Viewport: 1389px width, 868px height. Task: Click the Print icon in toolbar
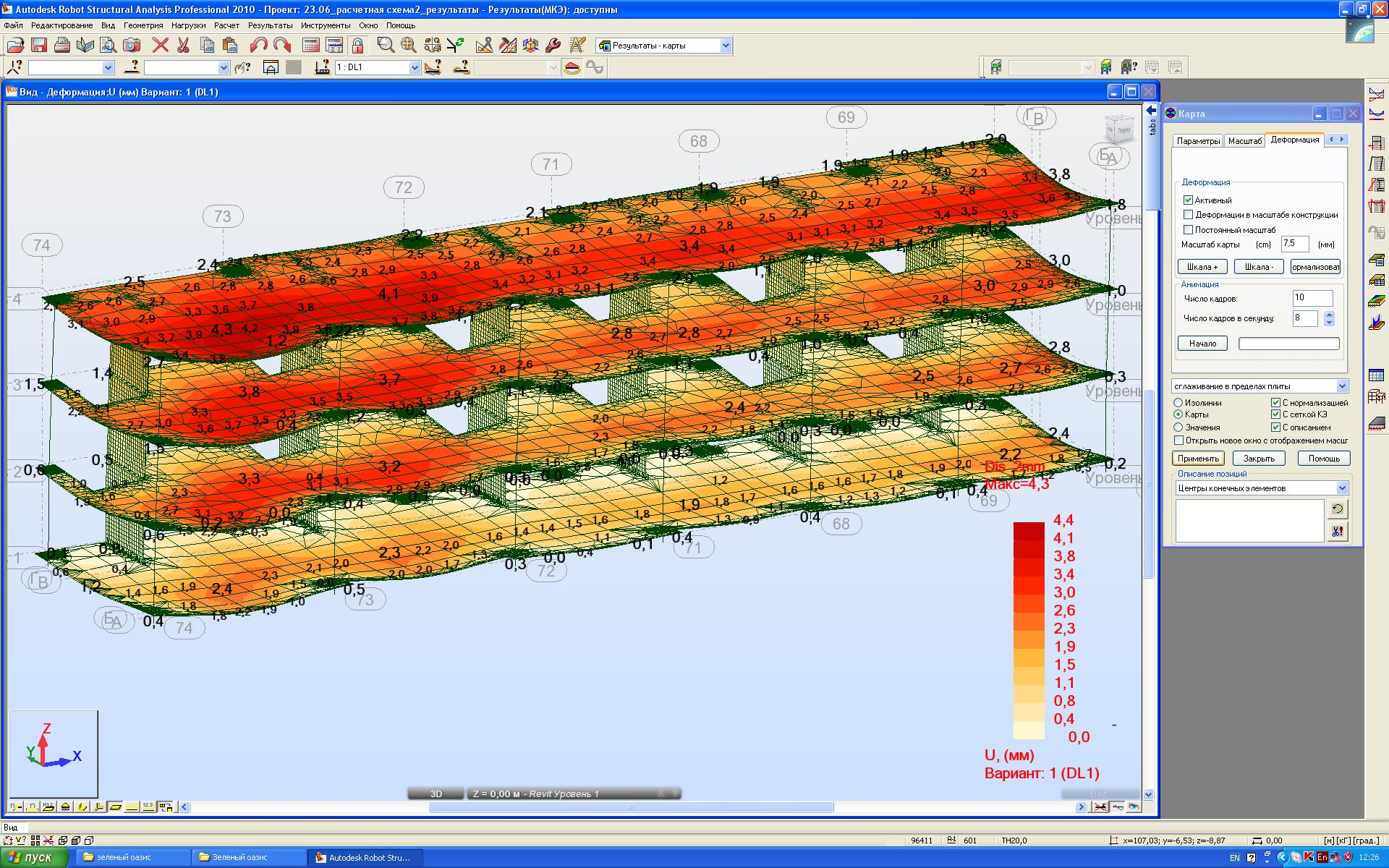click(62, 46)
